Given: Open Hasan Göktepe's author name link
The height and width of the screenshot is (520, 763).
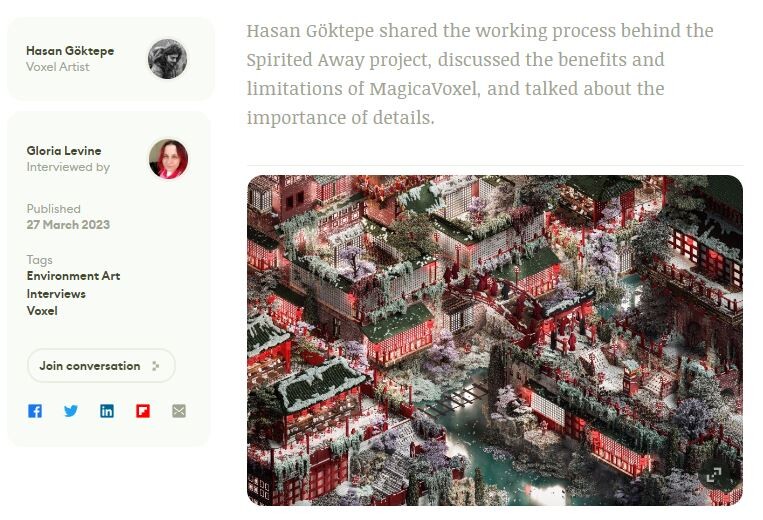Looking at the screenshot, I should click(x=70, y=51).
